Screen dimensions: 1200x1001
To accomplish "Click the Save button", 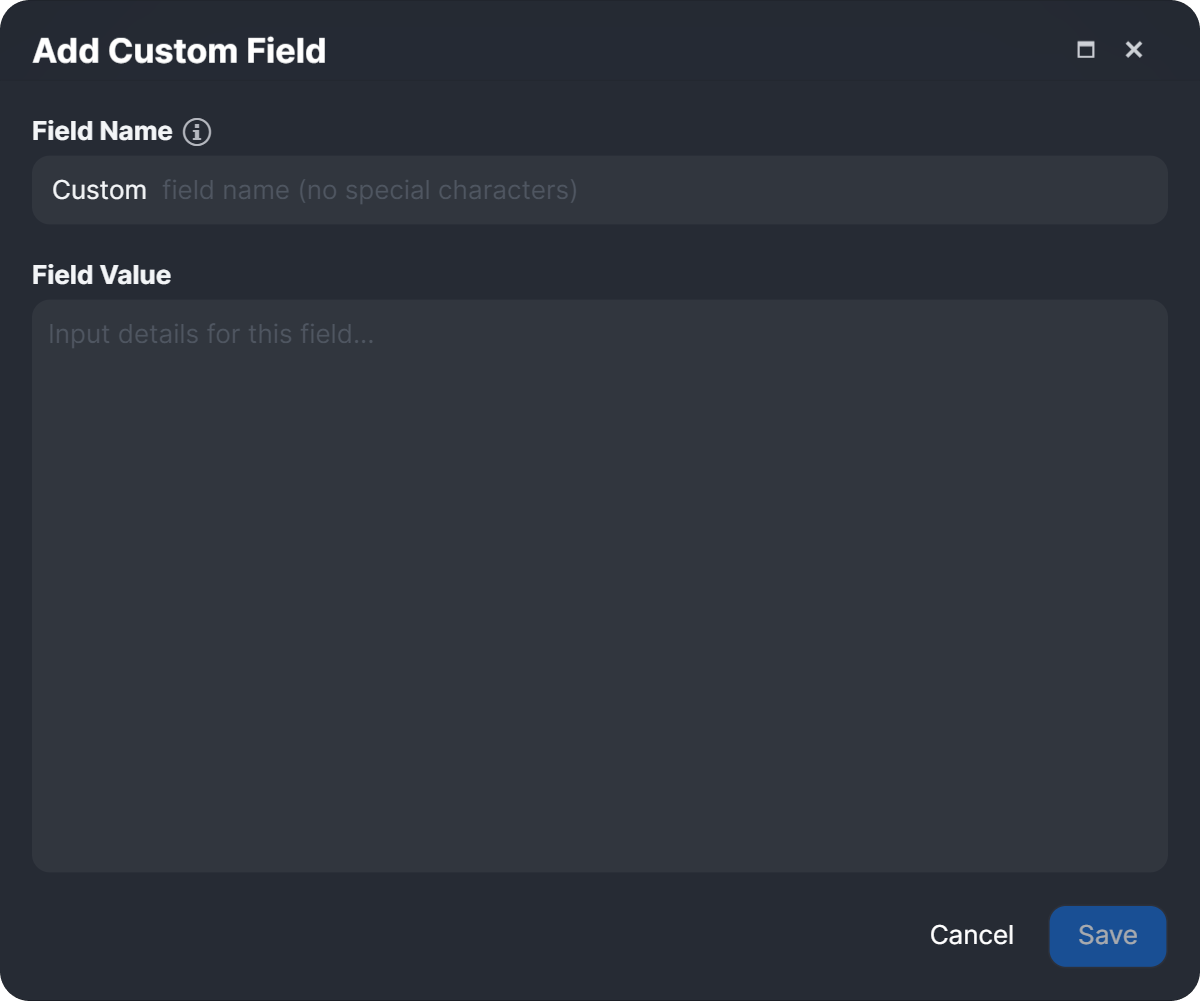I will point(1107,935).
